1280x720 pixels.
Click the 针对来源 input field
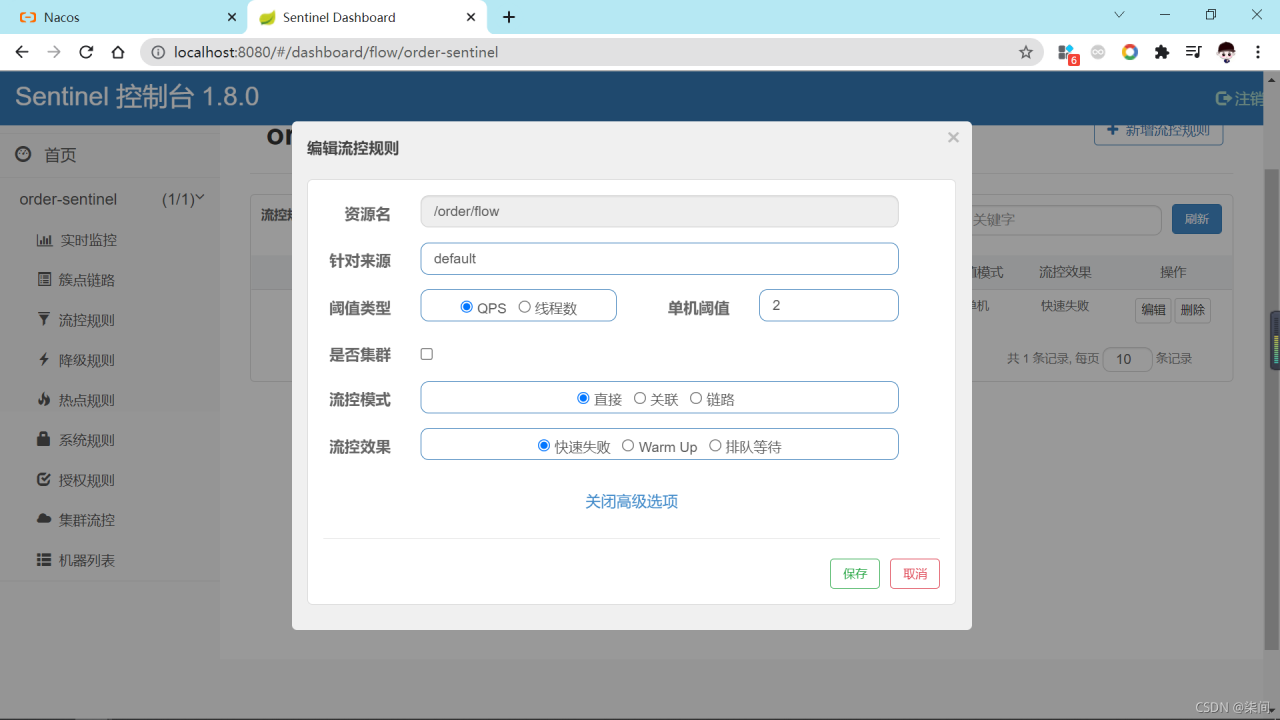click(659, 258)
